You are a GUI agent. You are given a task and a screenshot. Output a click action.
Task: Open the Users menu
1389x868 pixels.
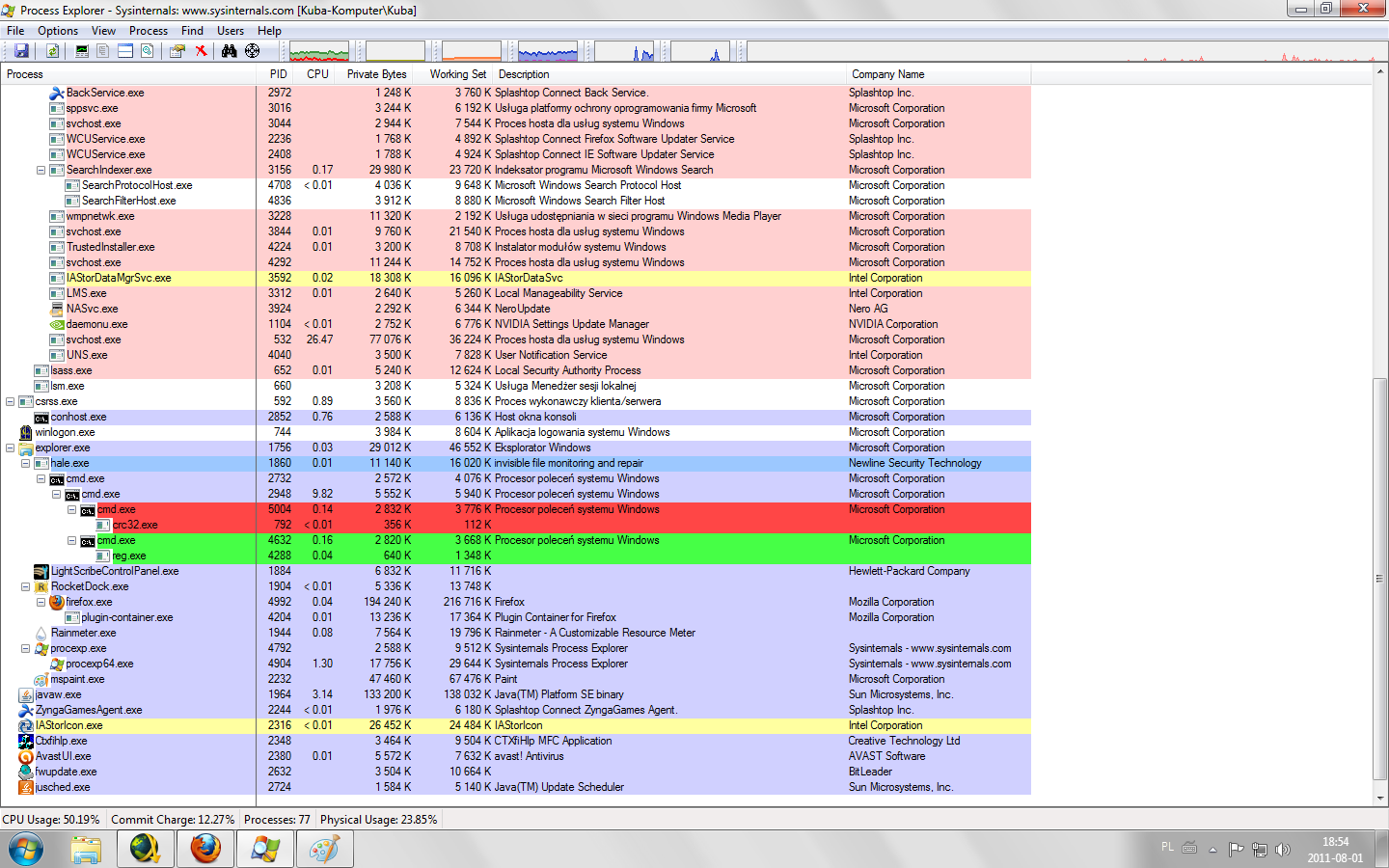click(x=231, y=31)
